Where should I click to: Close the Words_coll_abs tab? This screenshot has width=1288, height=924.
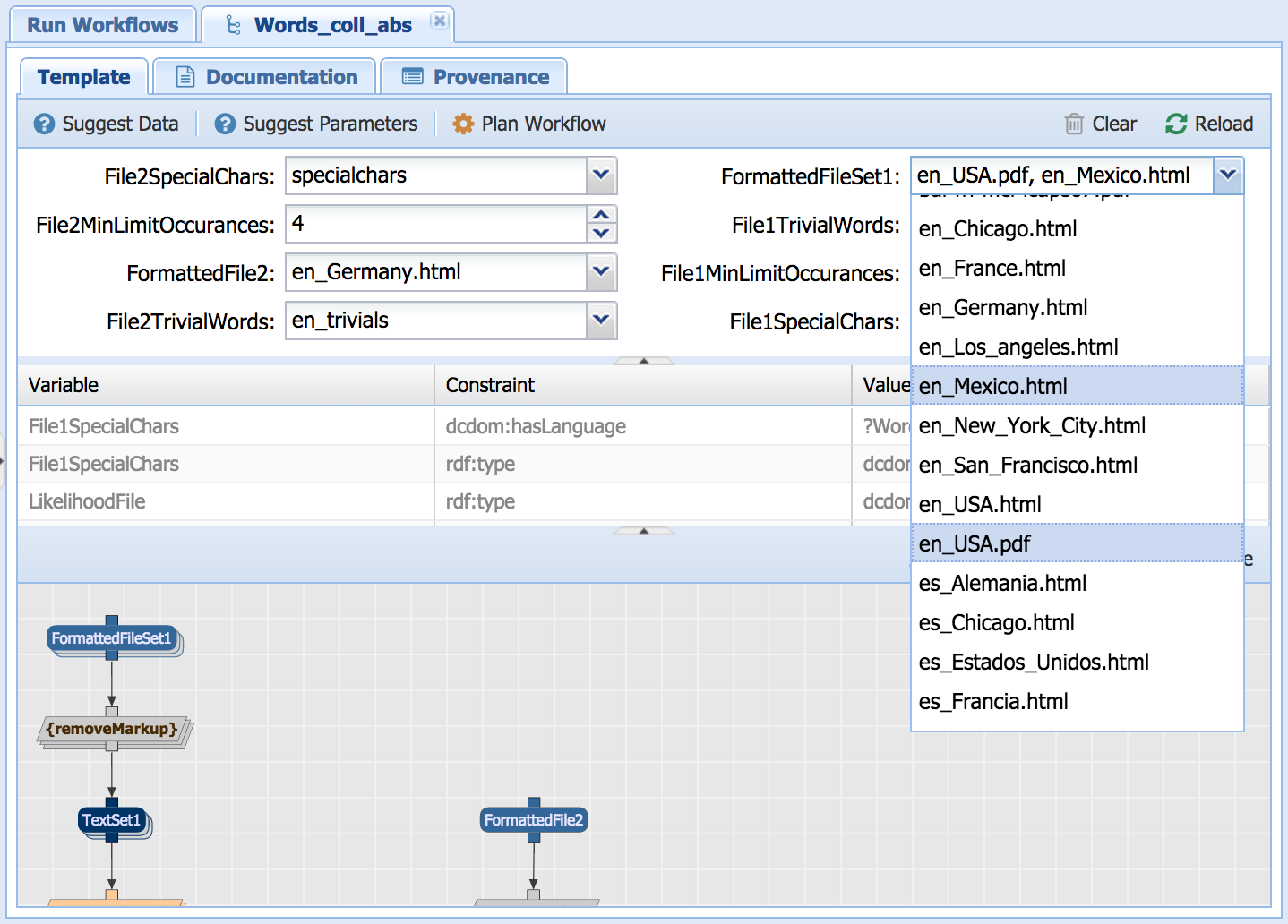tap(439, 21)
